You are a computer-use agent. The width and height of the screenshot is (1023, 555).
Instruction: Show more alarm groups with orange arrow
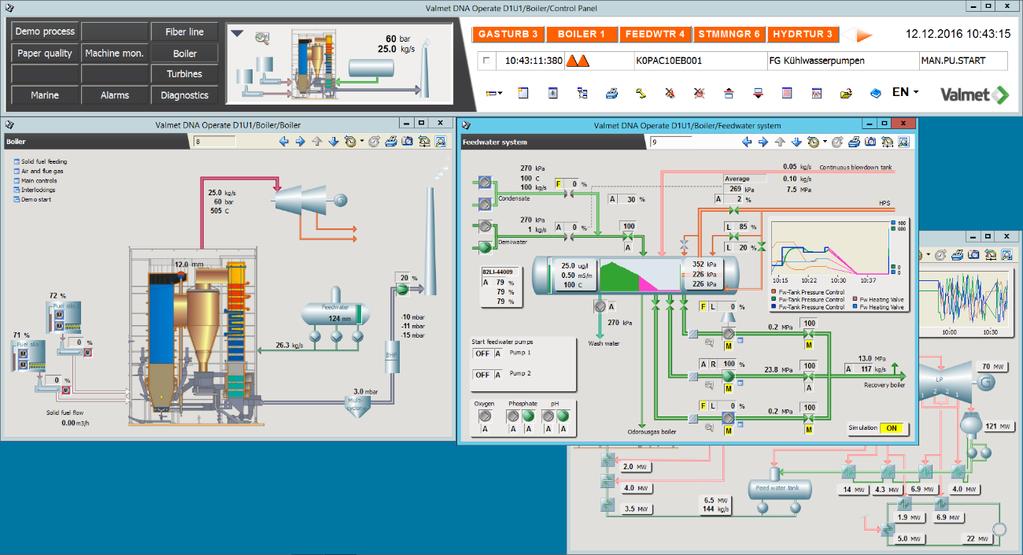(863, 35)
